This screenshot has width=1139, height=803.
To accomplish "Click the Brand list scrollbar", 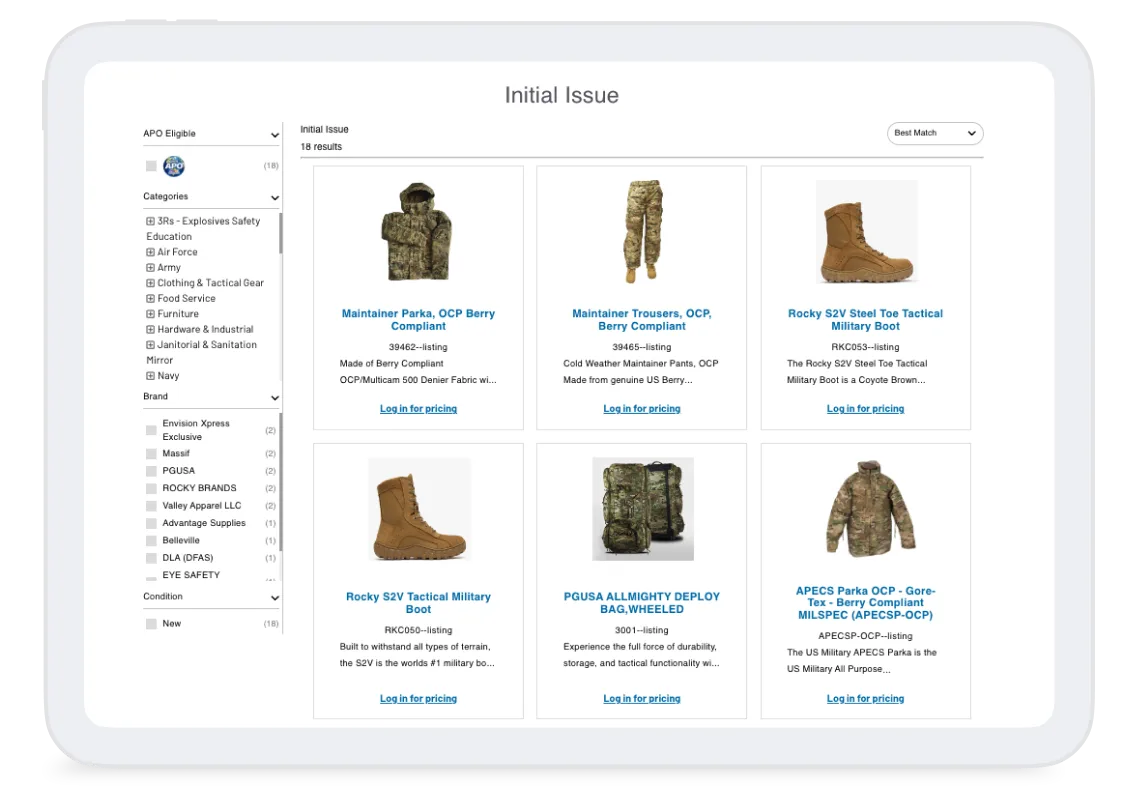I will click(280, 481).
